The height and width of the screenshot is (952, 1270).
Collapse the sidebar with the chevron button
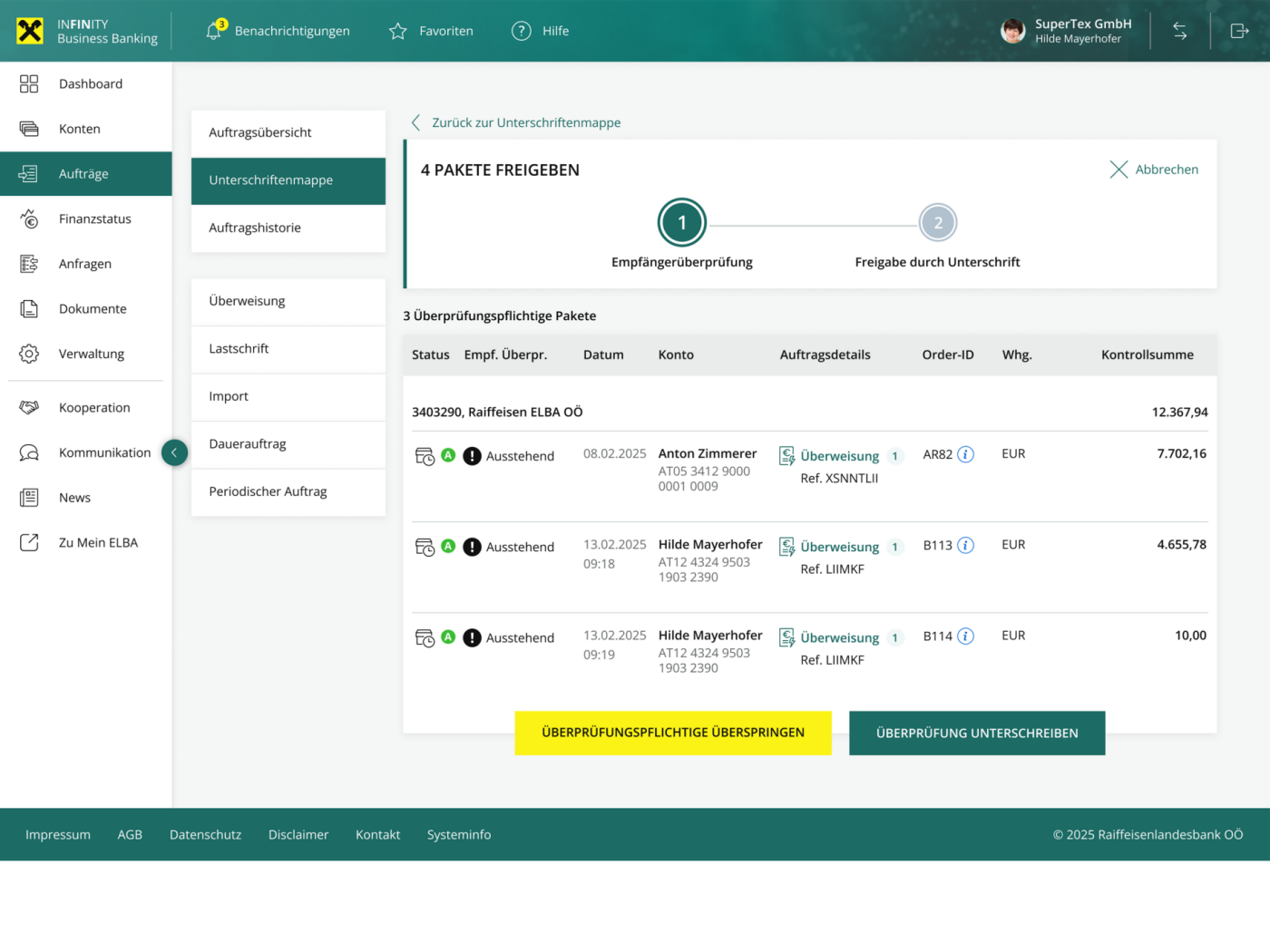click(x=174, y=452)
